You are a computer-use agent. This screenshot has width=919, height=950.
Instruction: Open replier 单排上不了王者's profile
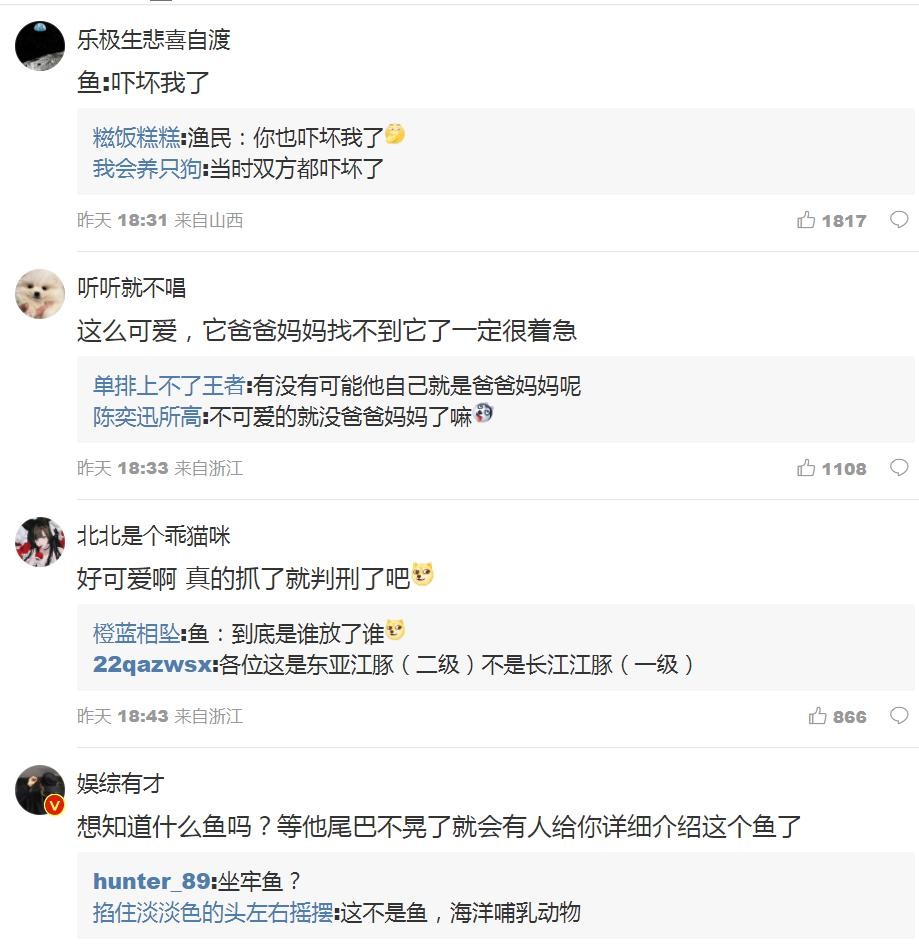[x=169, y=386]
